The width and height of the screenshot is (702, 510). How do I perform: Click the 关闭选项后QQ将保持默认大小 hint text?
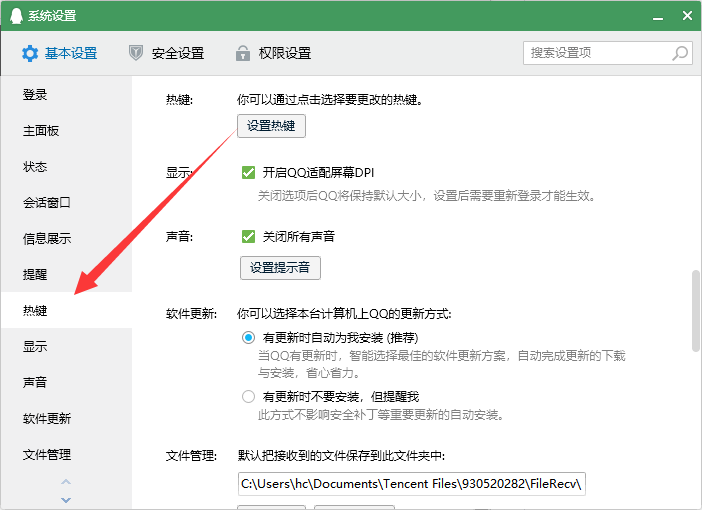(427, 196)
